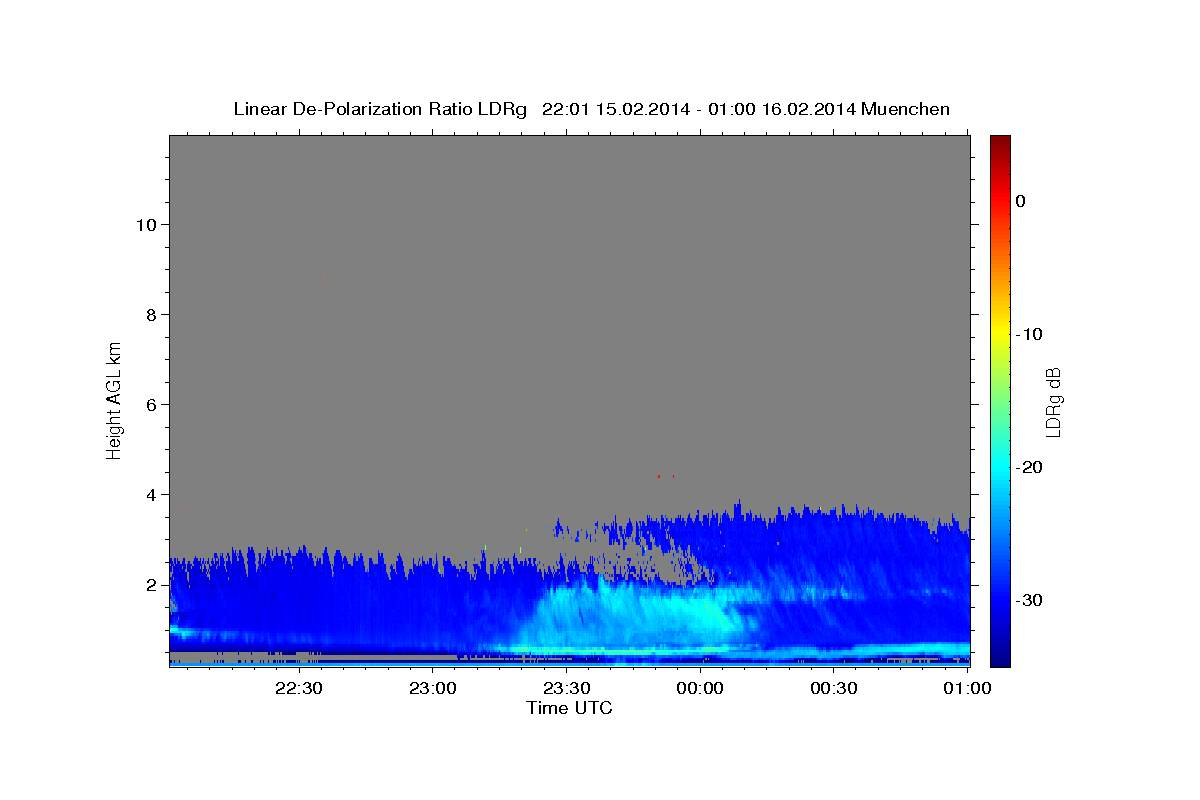
Task: Click the 'LDRg dB' colorbar label
Action: click(x=1052, y=401)
